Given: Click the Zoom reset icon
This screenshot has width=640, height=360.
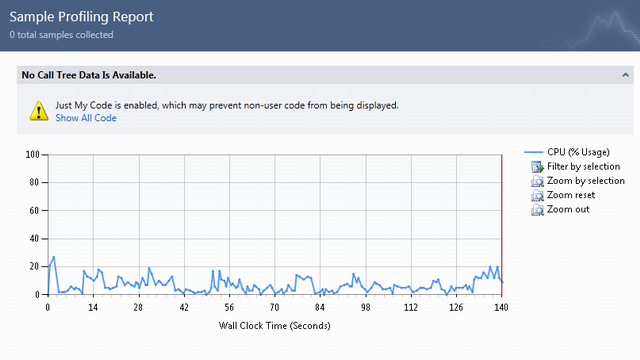Looking at the screenshot, I should [x=537, y=196].
